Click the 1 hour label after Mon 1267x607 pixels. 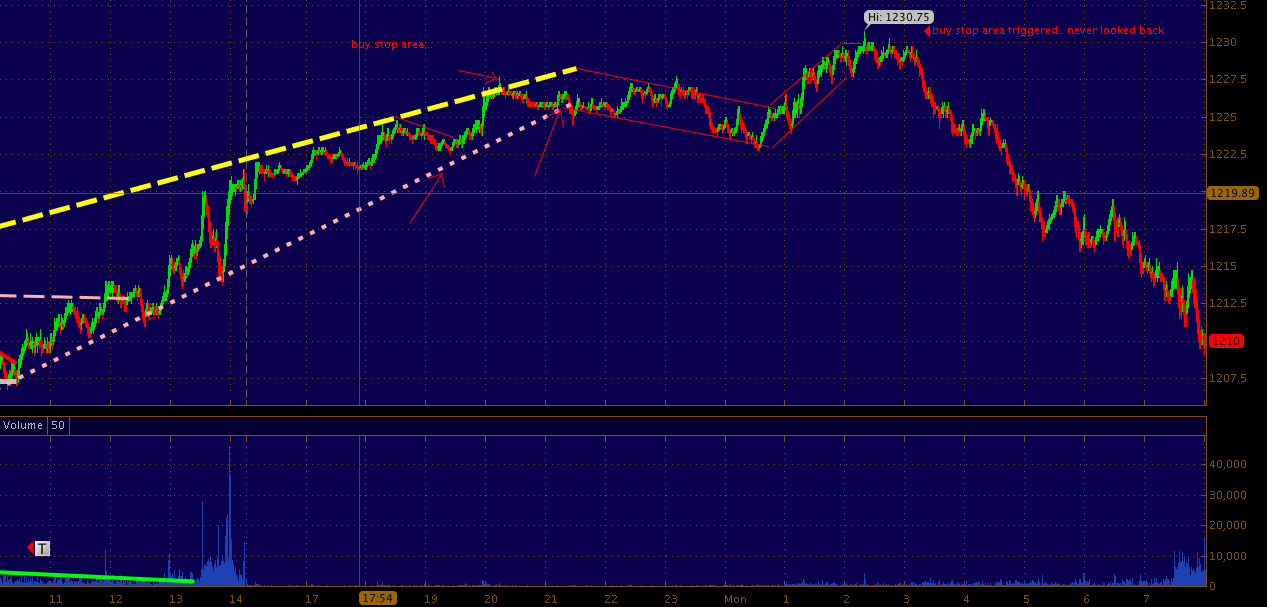pyautogui.click(x=786, y=599)
